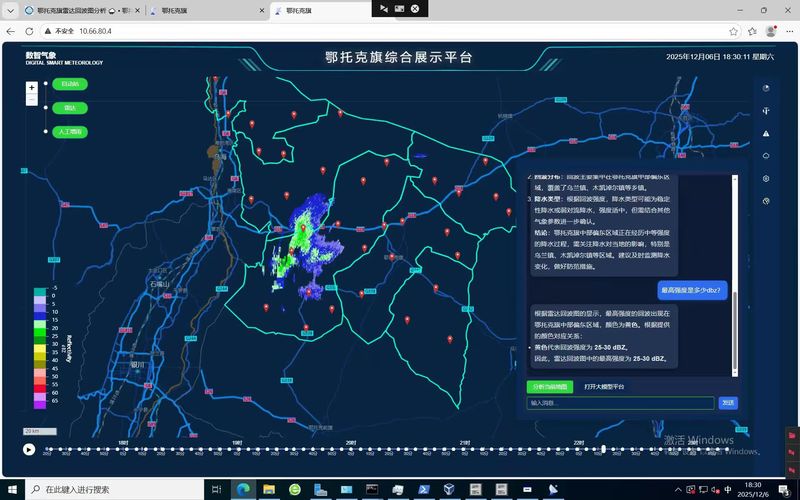Click the chat message input field
The height and width of the screenshot is (500, 800).
(x=620, y=403)
